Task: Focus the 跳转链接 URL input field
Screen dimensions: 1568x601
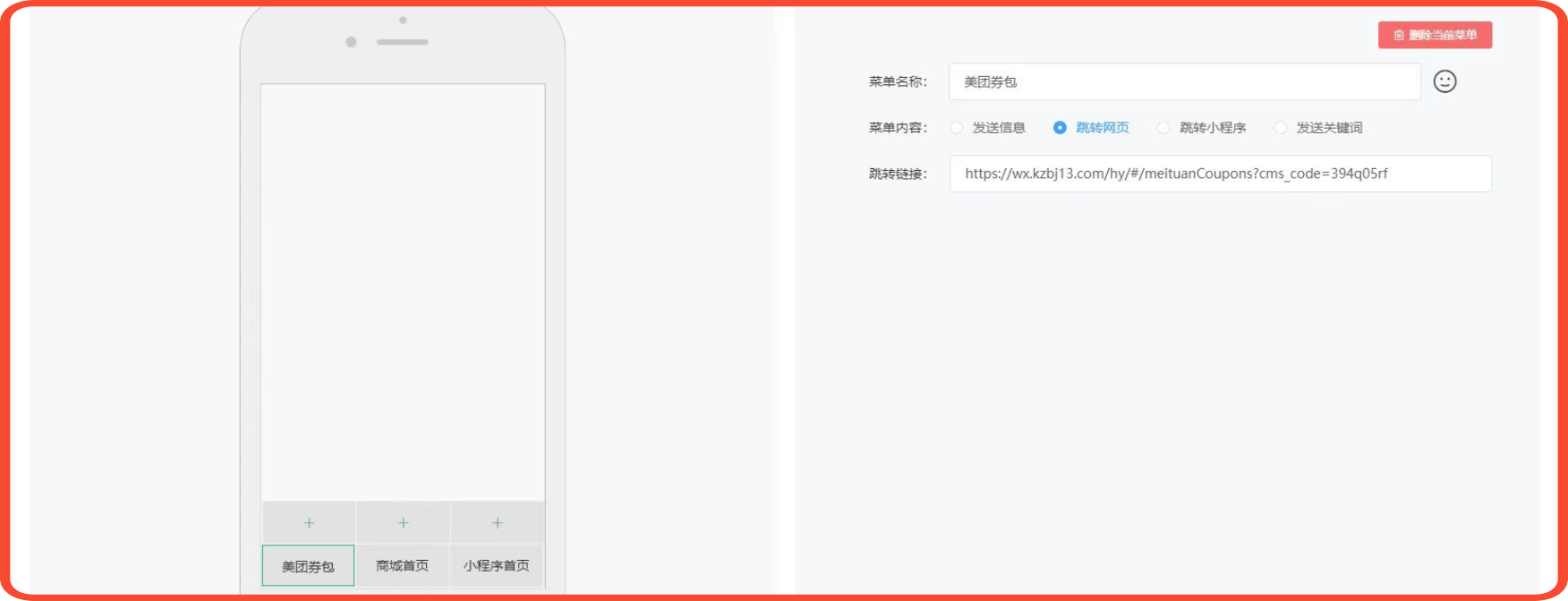Action: [1221, 174]
